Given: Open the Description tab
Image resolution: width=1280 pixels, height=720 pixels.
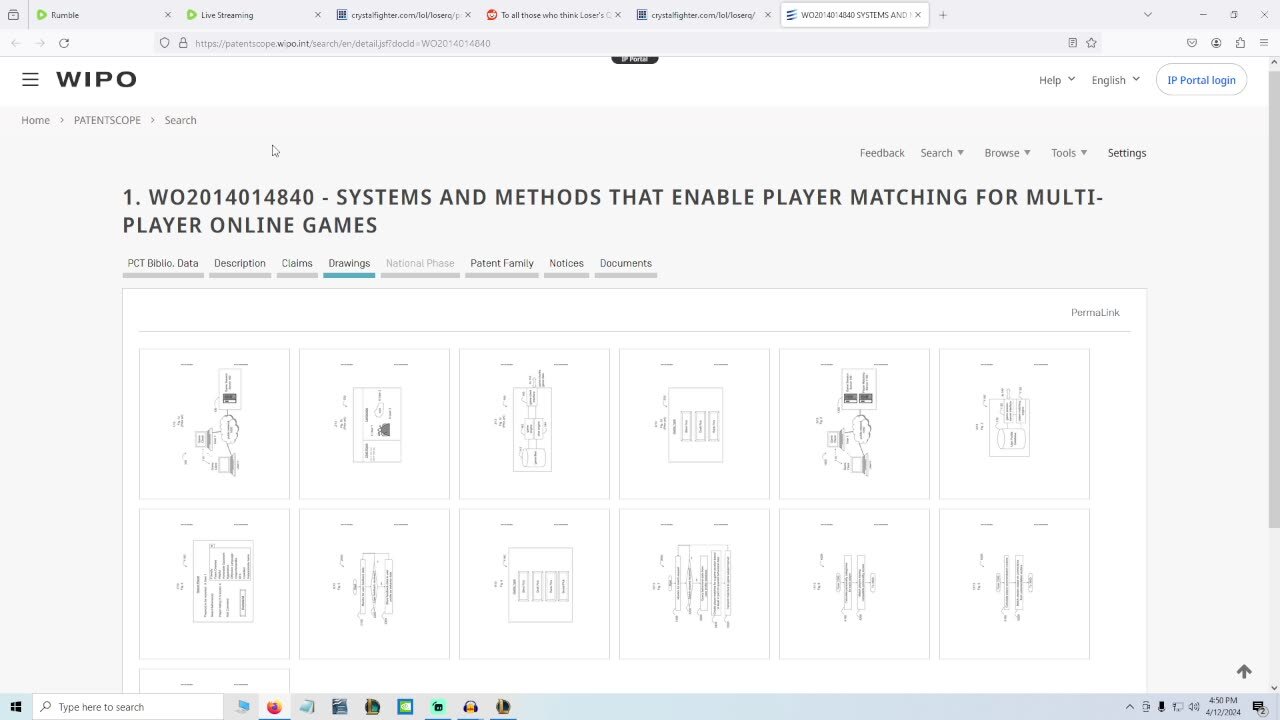Looking at the screenshot, I should pyautogui.click(x=240, y=263).
